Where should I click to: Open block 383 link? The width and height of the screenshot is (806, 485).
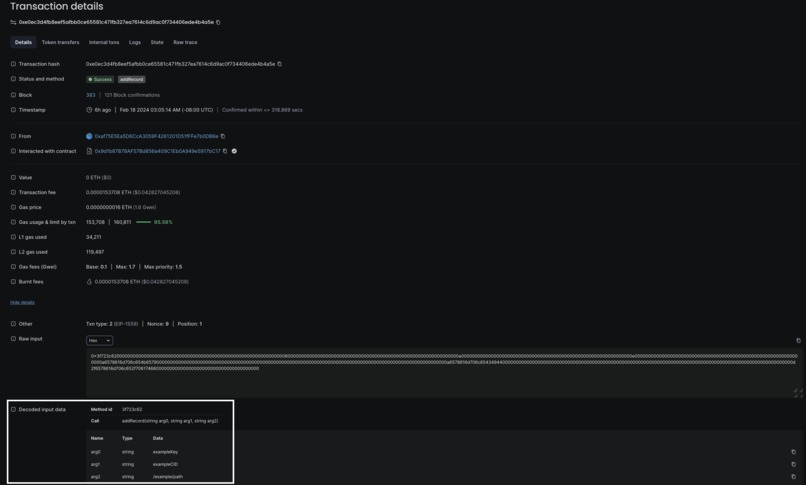[90, 95]
